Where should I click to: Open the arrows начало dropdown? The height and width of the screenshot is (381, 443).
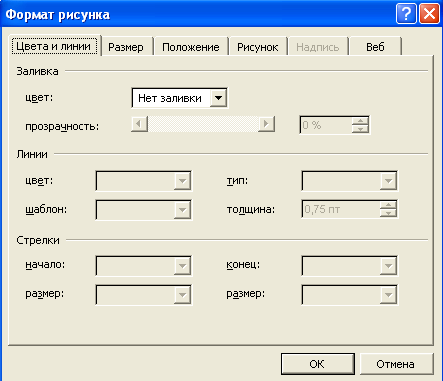(x=144, y=266)
